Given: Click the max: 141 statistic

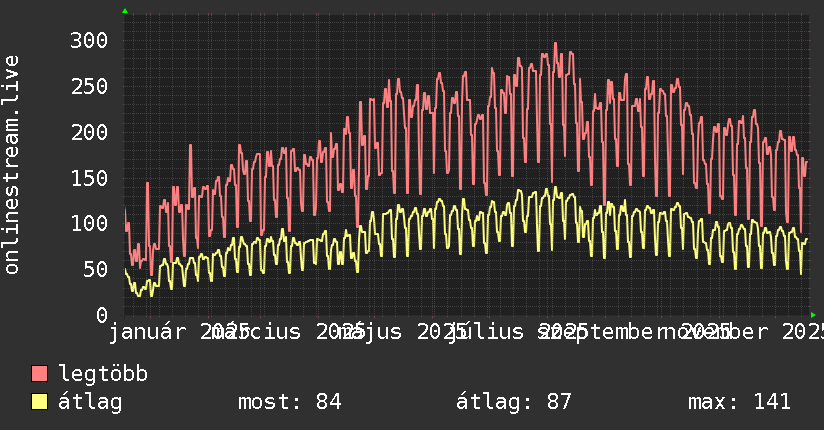Looking at the screenshot, I should (739, 402).
